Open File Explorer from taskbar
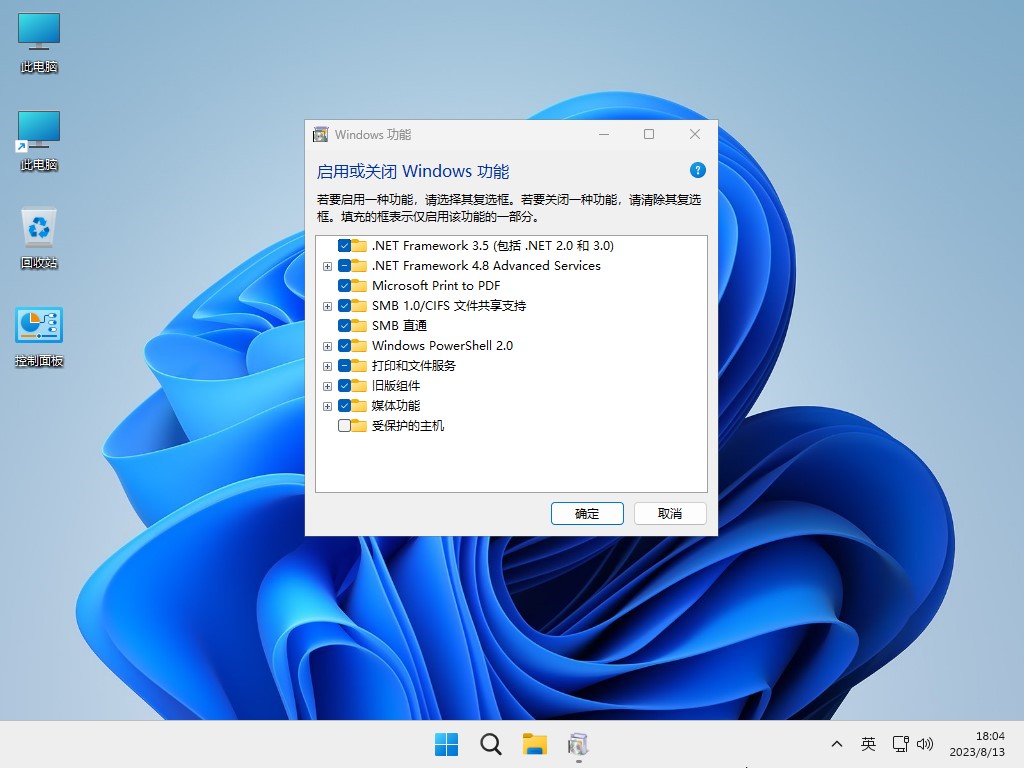 (534, 744)
